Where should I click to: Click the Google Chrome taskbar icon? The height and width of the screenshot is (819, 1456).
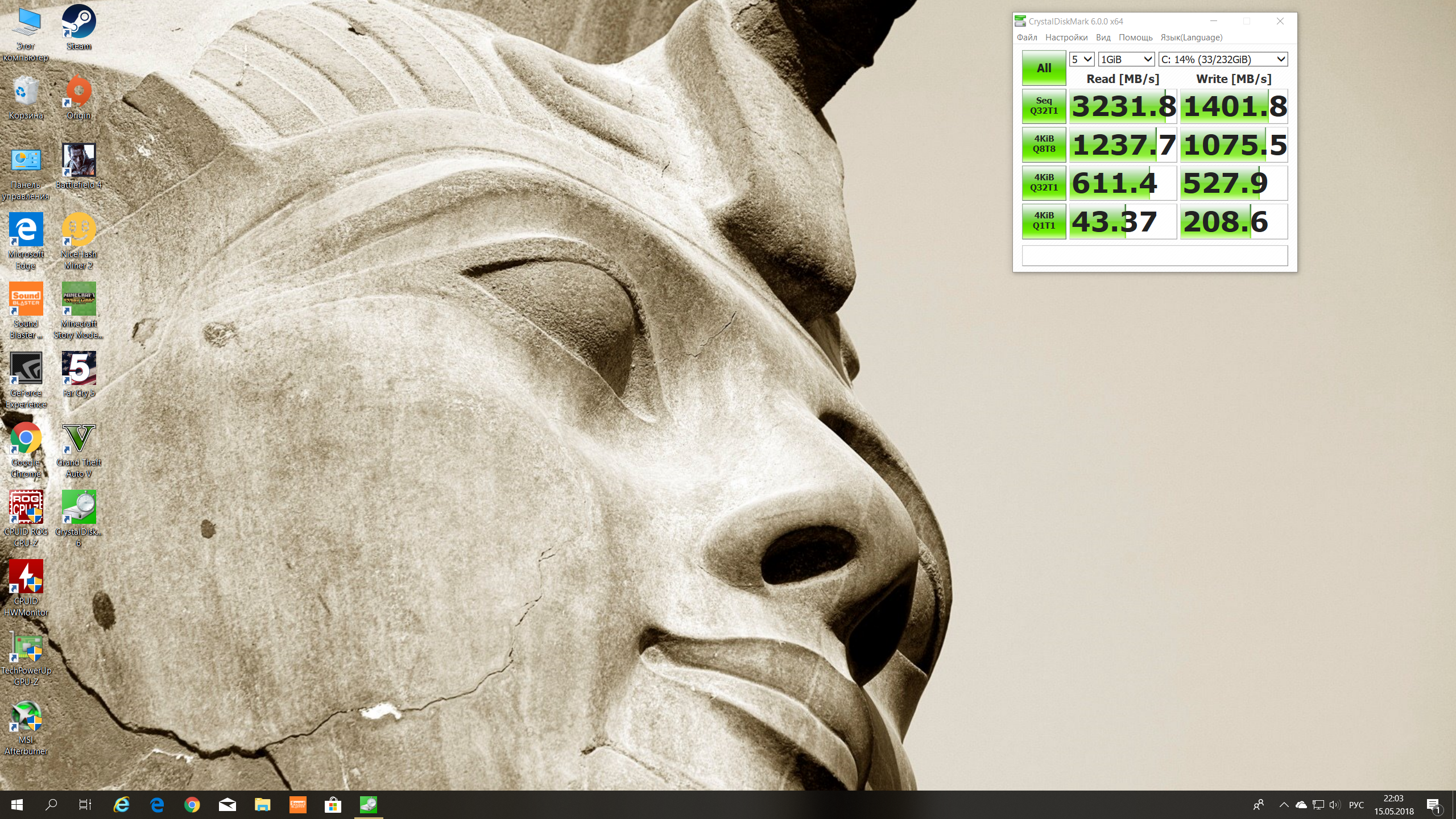192,805
